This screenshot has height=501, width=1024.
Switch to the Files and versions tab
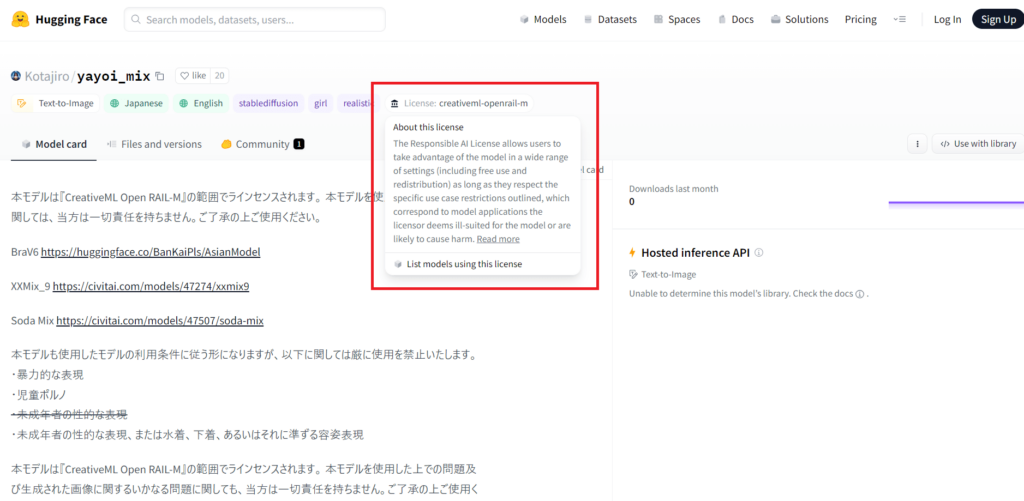click(154, 144)
